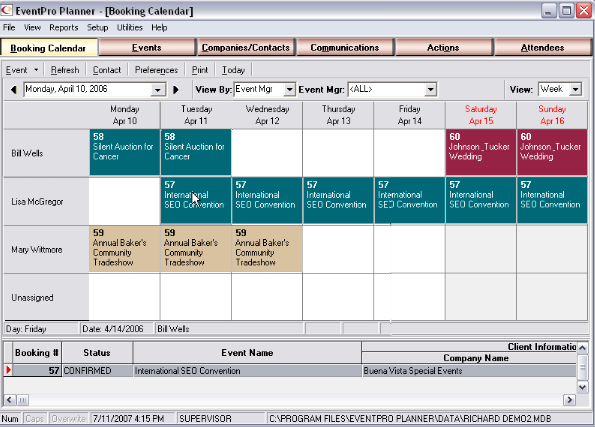Click the vertical scrollbar down arrow
The width and height of the screenshot is (595, 427).
click(582, 387)
